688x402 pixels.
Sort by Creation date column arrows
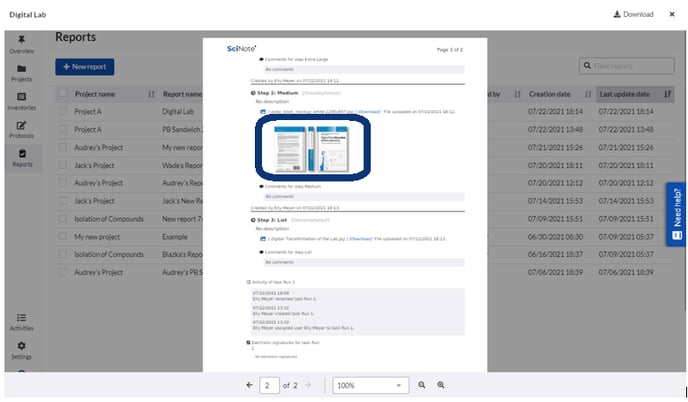tap(588, 94)
